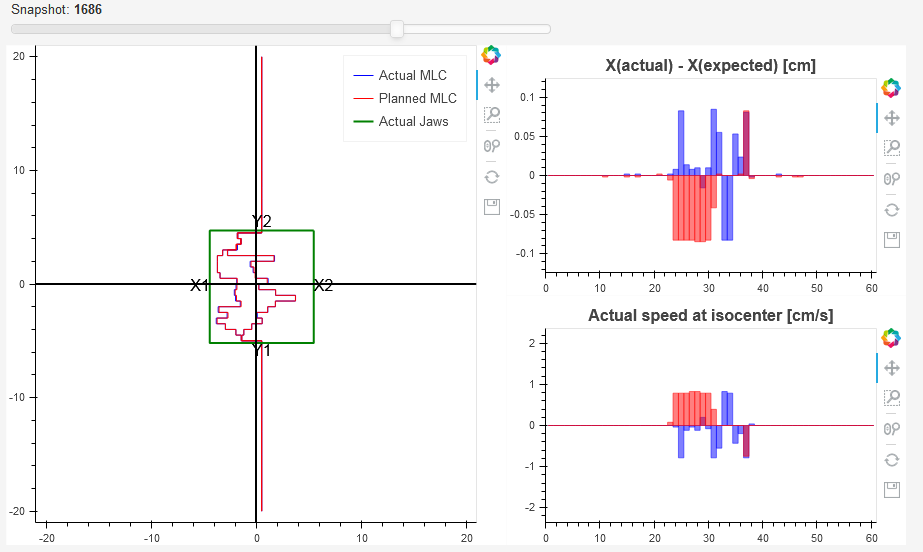The height and width of the screenshot is (552, 923).
Task: Click the Y2 jaw label
Action: click(x=262, y=221)
